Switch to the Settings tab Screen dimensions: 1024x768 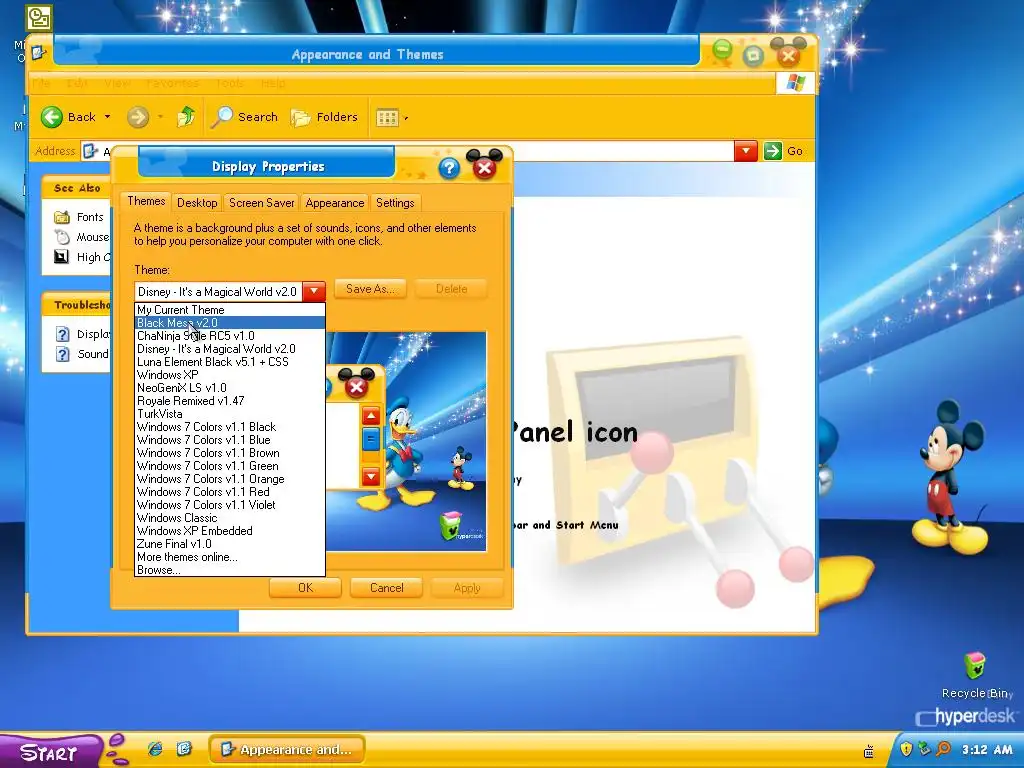point(394,202)
